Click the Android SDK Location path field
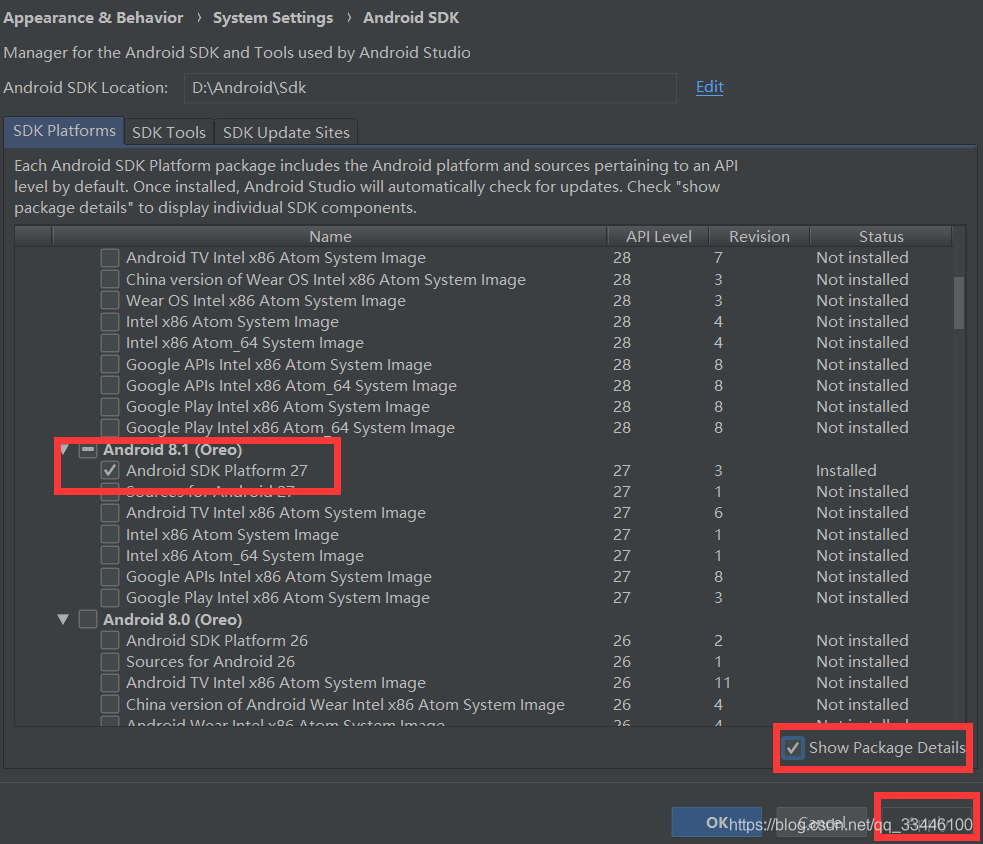Image resolution: width=983 pixels, height=844 pixels. 430,88
